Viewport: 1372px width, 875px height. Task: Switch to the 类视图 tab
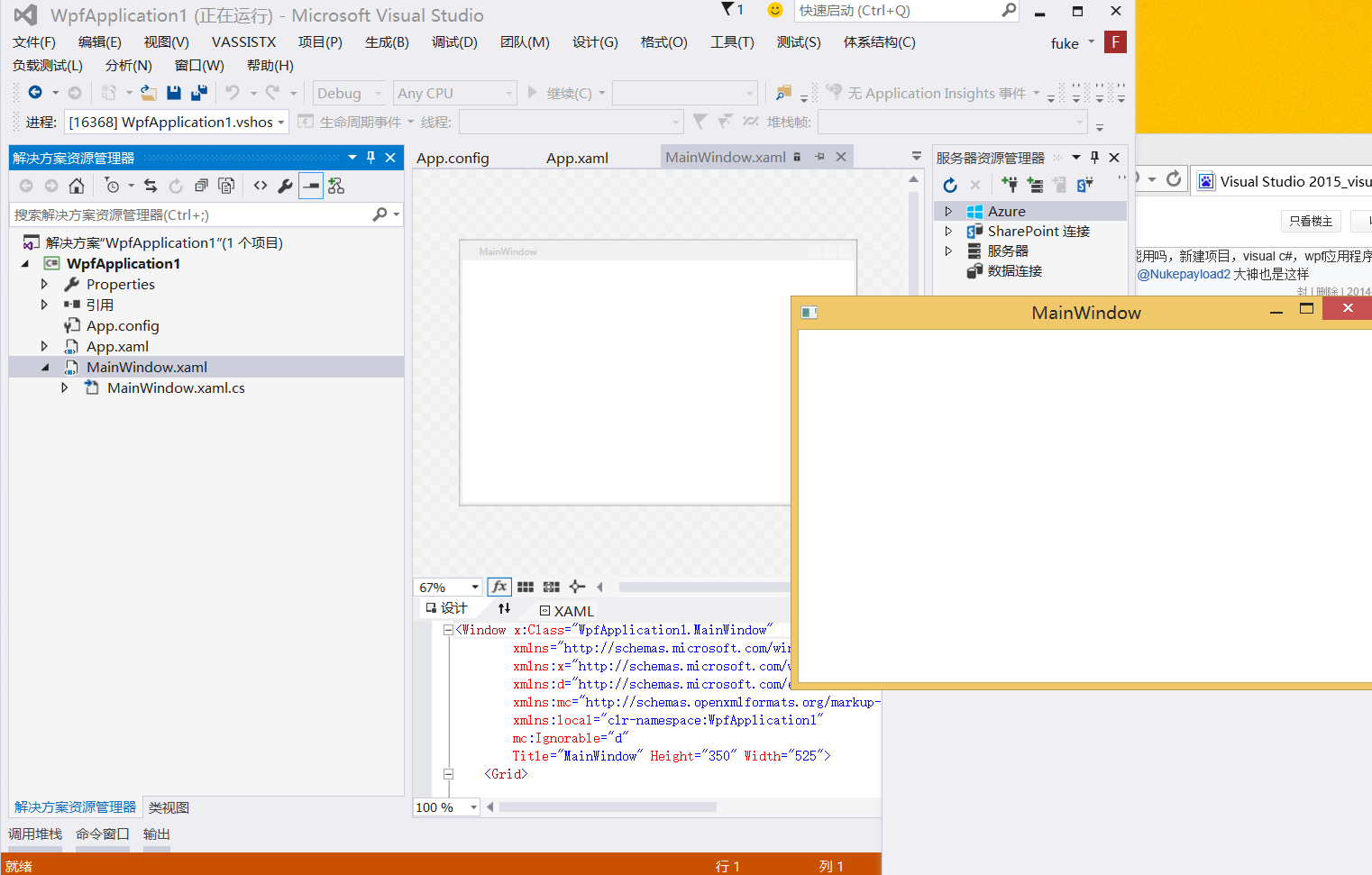(169, 807)
